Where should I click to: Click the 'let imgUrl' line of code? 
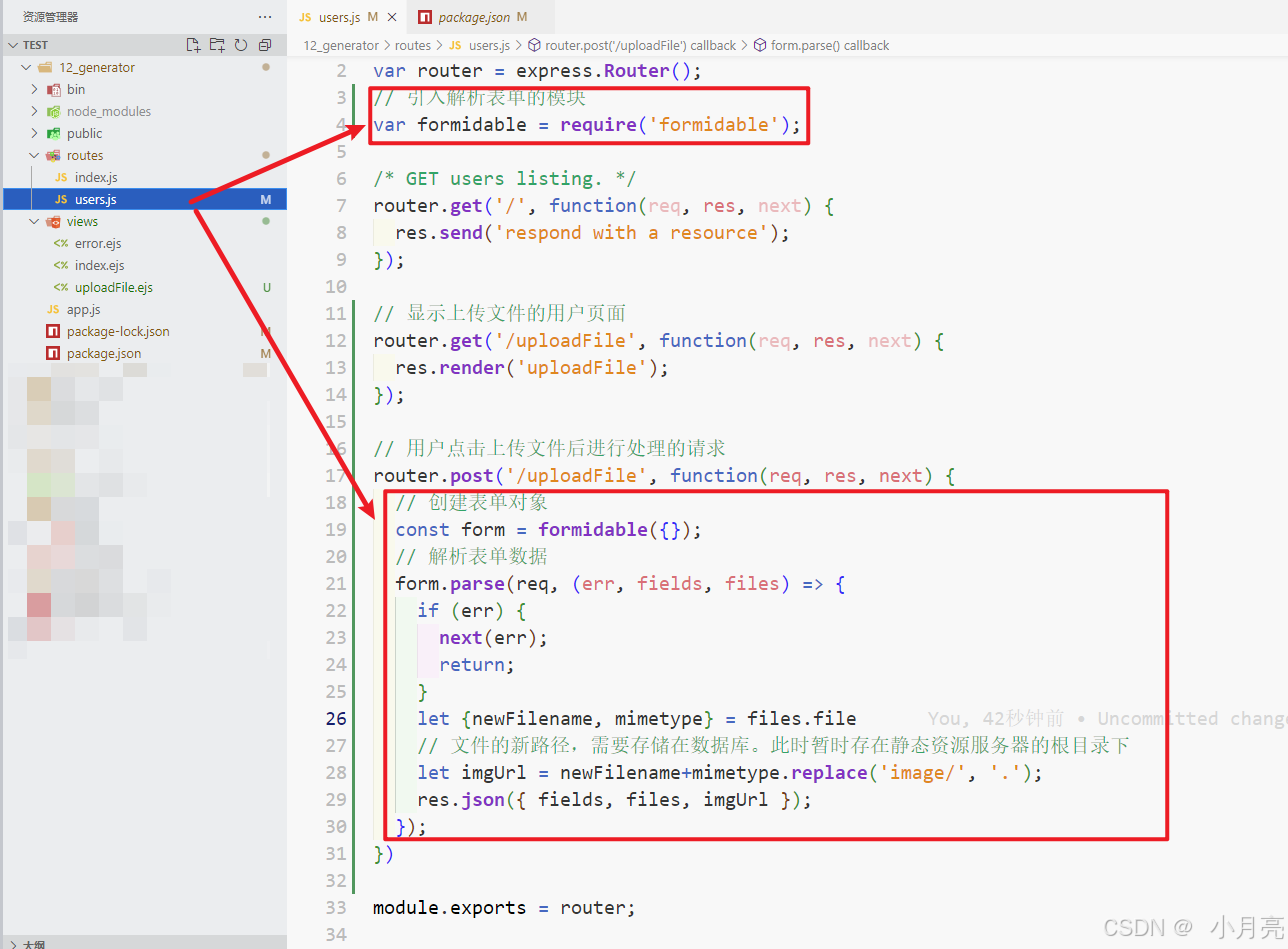point(730,772)
